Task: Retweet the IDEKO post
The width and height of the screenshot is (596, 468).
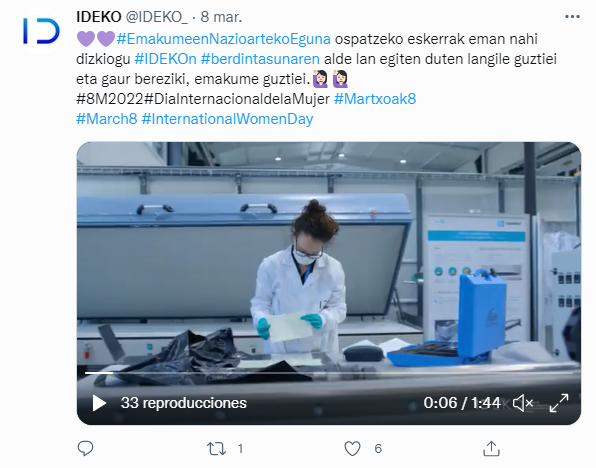Action: point(216,449)
